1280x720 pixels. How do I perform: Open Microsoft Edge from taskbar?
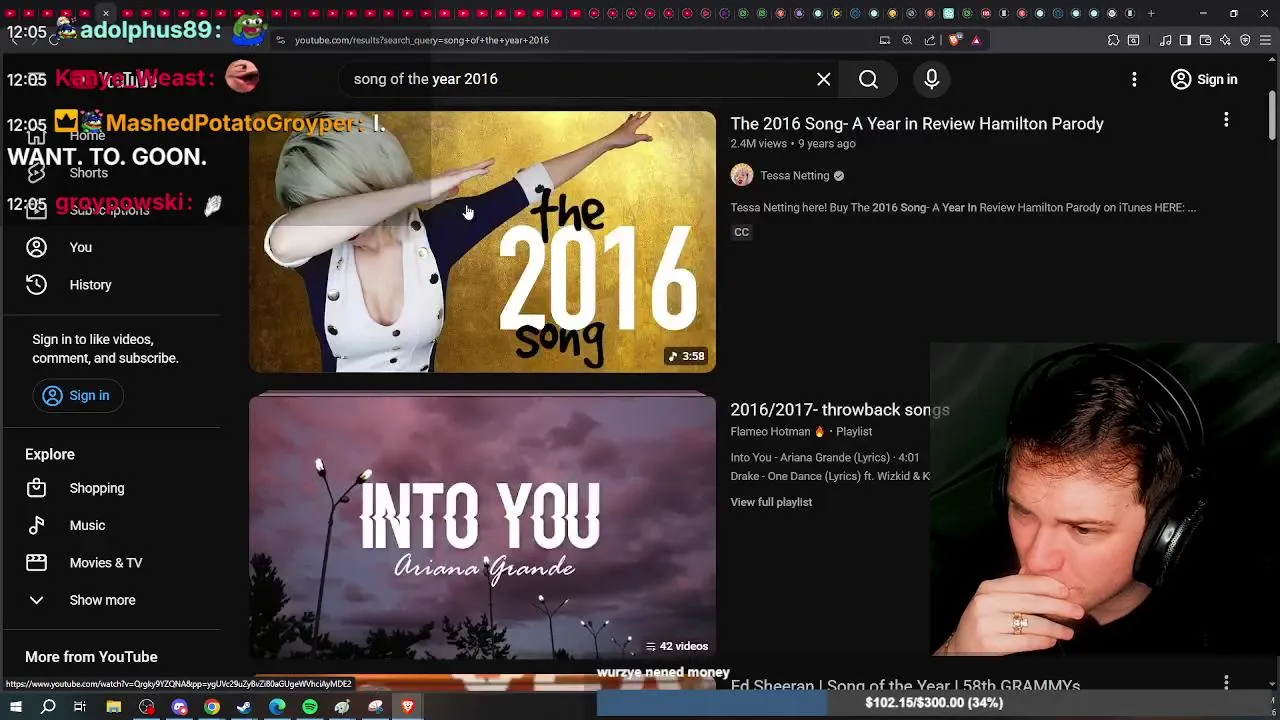click(277, 707)
